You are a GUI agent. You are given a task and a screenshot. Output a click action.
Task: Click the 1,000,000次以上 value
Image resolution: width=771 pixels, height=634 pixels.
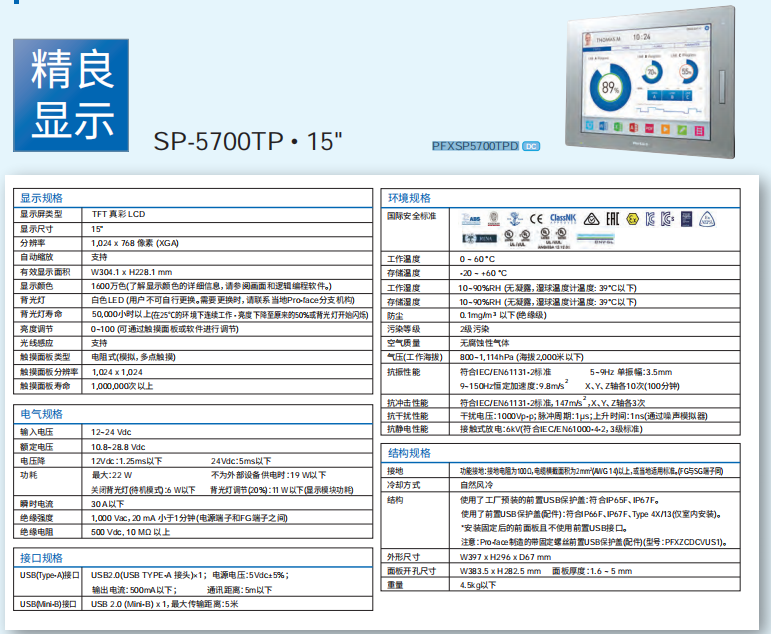click(122, 386)
